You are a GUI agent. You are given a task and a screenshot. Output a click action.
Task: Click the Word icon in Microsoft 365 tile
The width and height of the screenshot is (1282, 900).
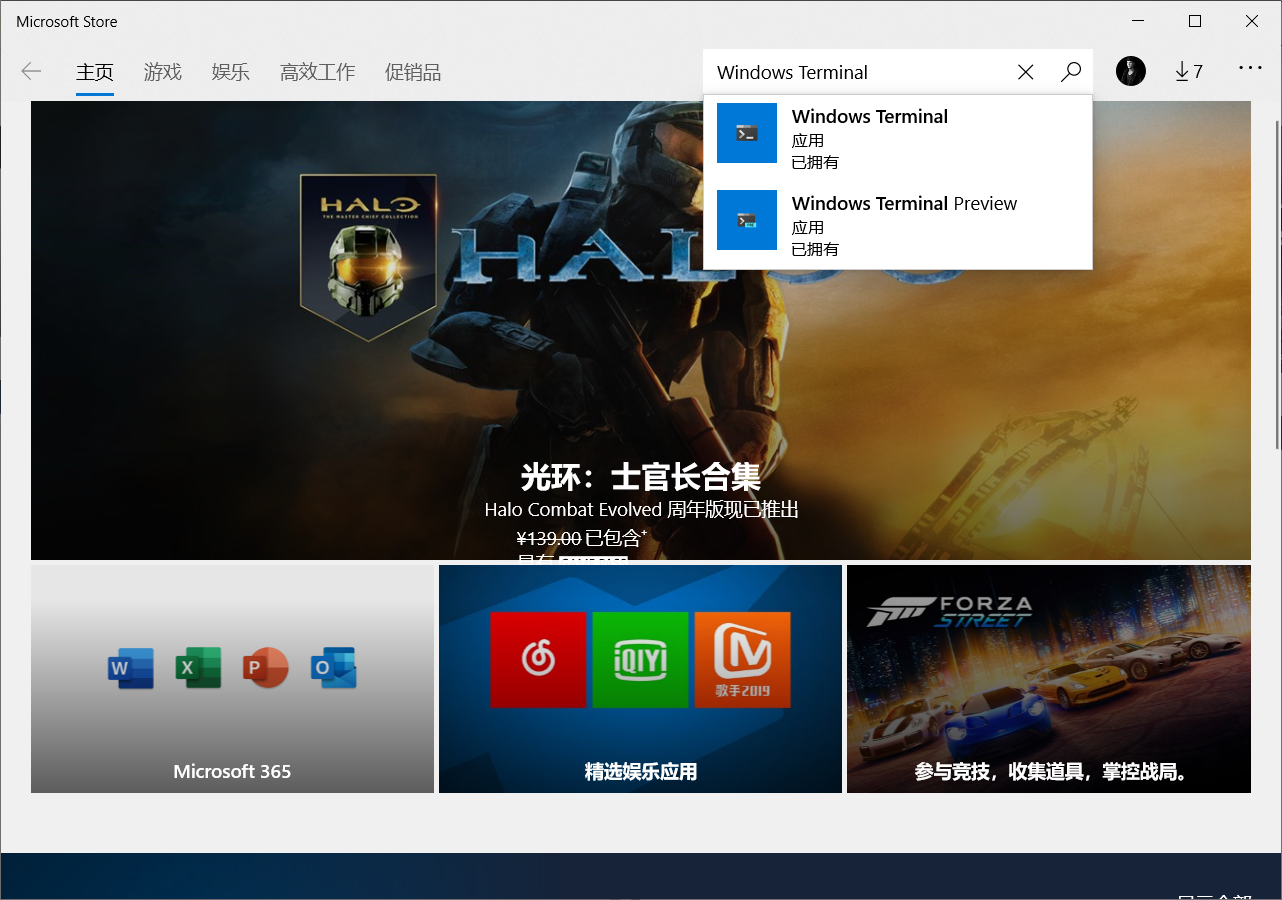tap(131, 668)
